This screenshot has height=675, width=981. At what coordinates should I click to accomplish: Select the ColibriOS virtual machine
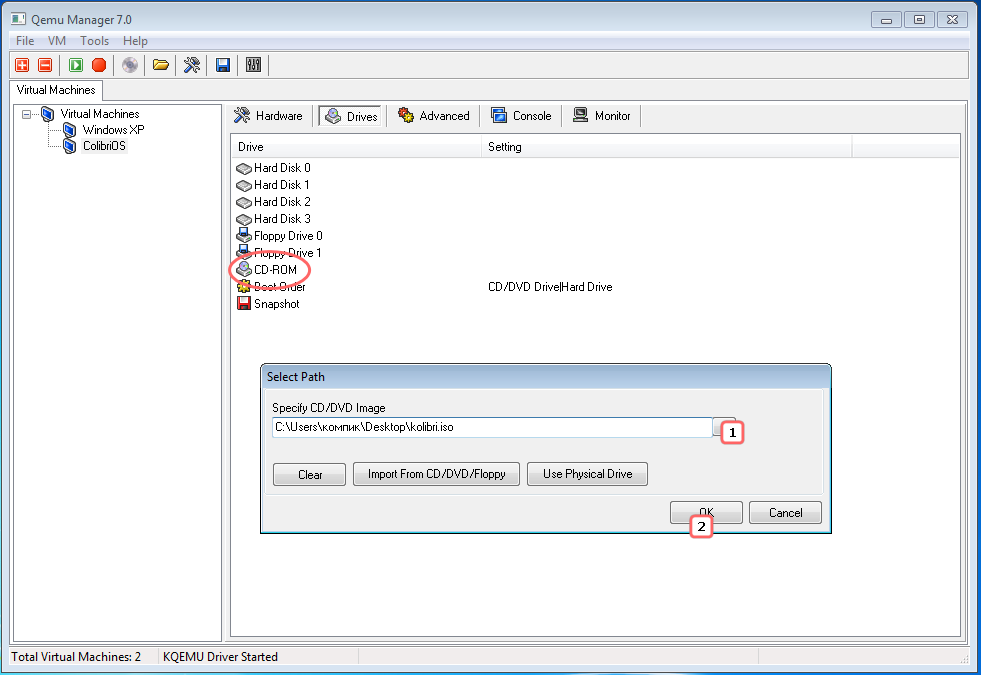(104, 146)
